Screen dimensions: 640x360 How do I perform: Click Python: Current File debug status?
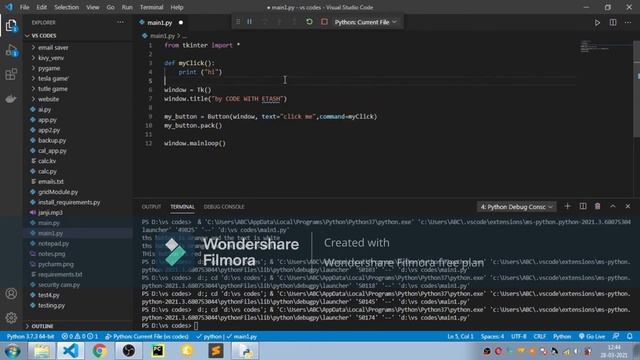tap(147, 336)
